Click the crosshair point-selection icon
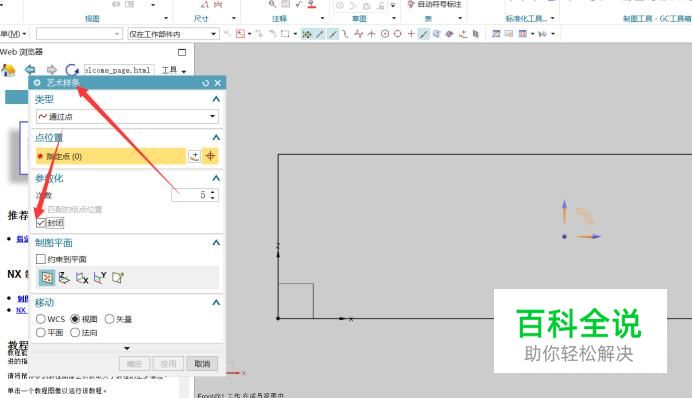Screen dimensions: 692x398 pyautogui.click(x=211, y=156)
